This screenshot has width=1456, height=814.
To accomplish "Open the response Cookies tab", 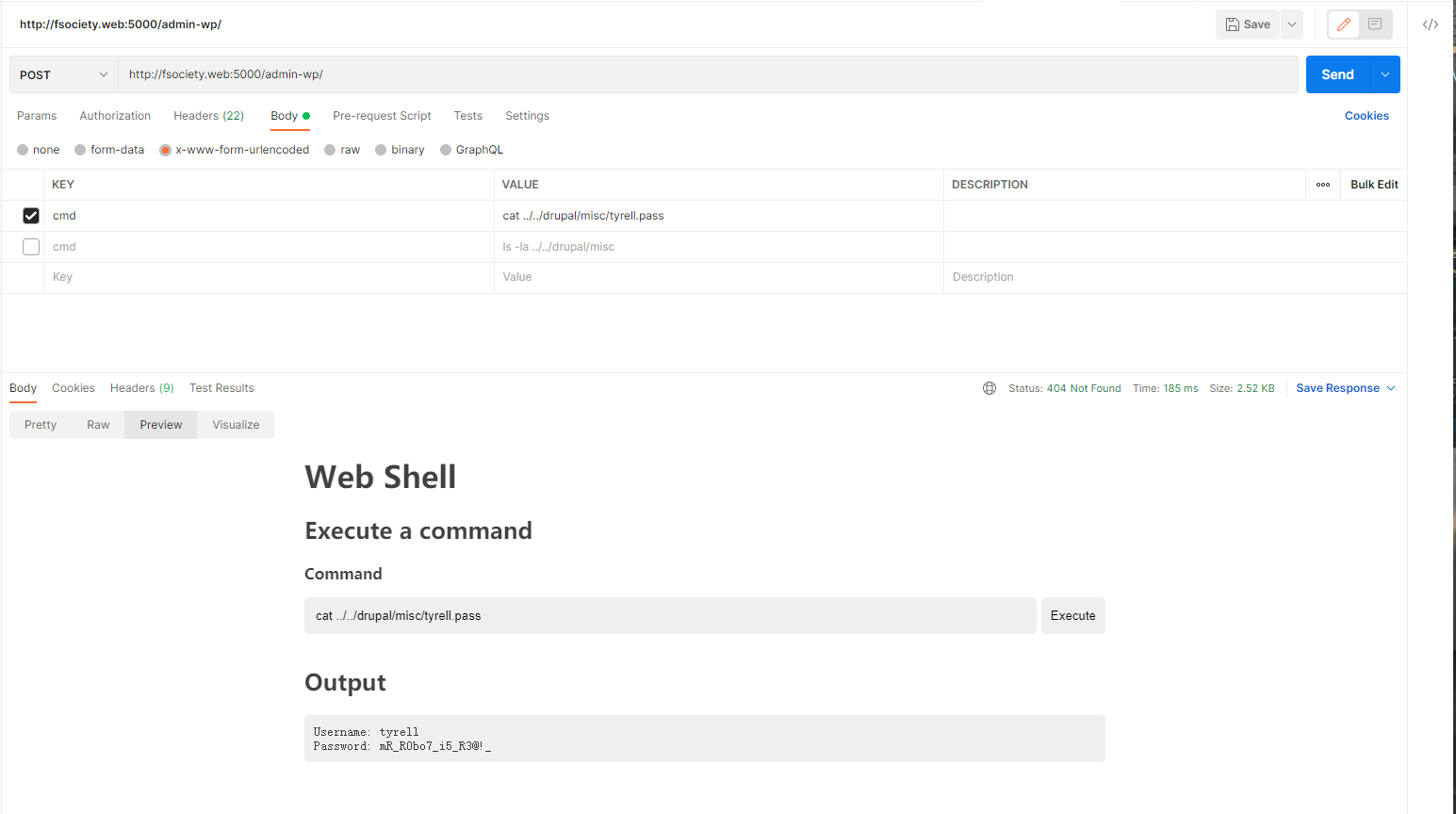I will (74, 388).
